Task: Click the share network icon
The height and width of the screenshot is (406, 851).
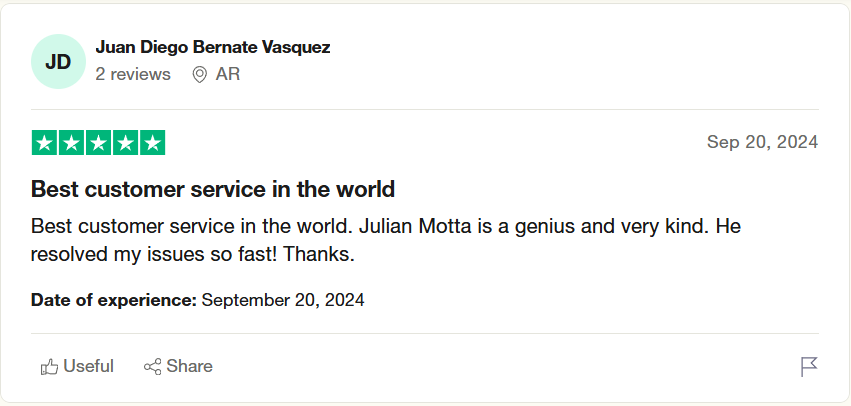Action: coord(153,367)
